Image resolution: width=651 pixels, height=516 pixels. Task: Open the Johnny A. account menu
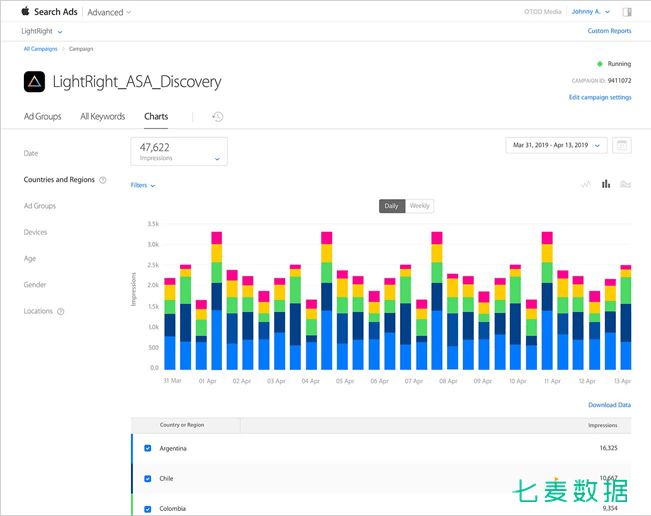(590, 12)
